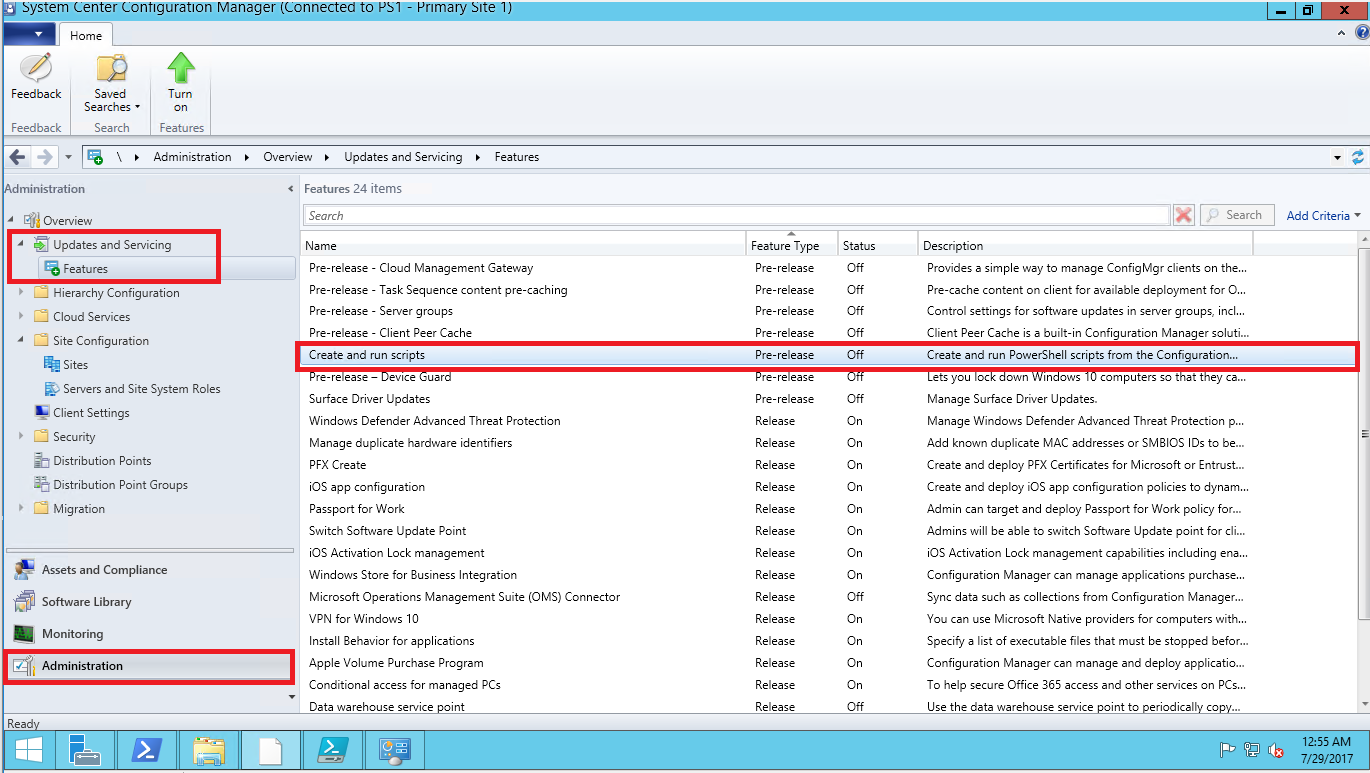Open the blank document taskbar icon
The height and width of the screenshot is (773, 1370).
coord(271,749)
